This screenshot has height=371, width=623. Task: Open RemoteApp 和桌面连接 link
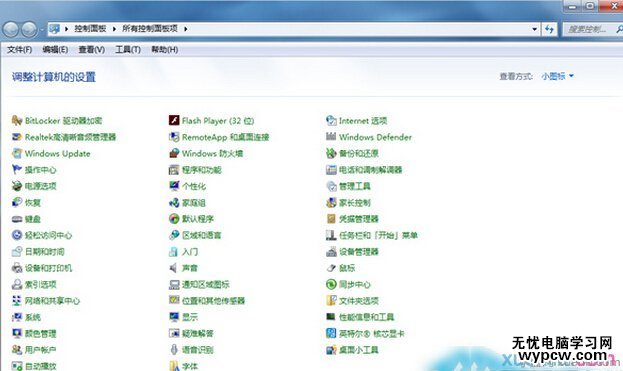(x=226, y=137)
